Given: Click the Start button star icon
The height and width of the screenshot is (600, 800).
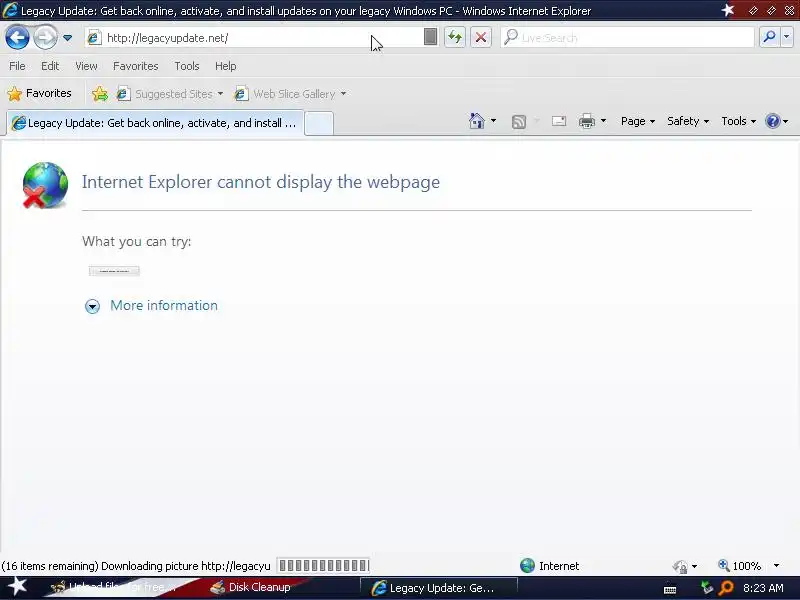Looking at the screenshot, I should tap(17, 586).
